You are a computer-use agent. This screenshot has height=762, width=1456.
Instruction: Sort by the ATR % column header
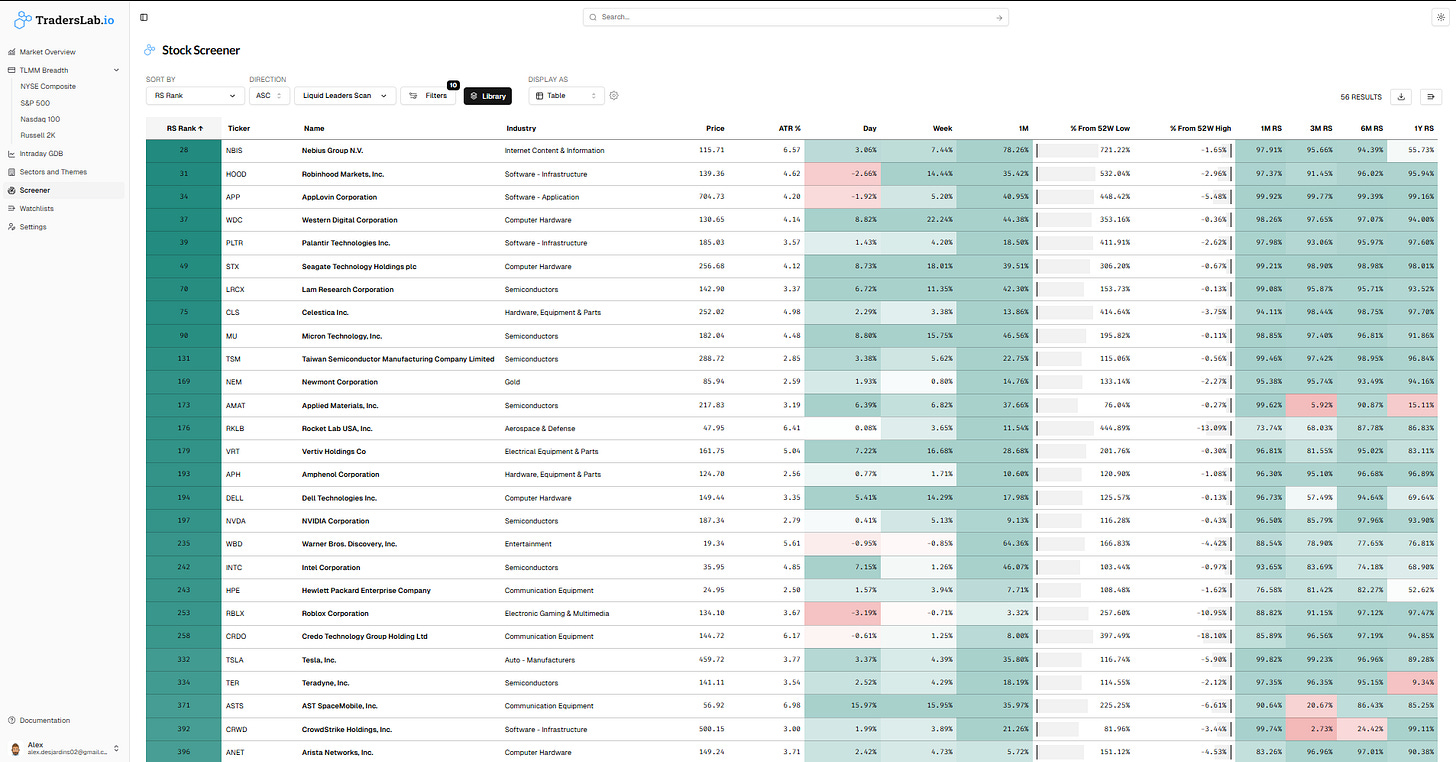(x=790, y=128)
